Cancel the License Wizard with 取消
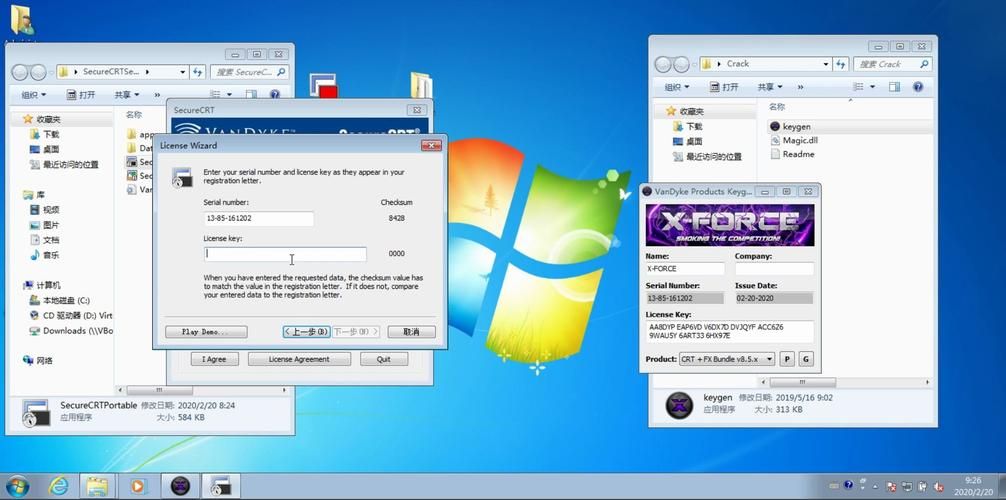 click(x=411, y=332)
